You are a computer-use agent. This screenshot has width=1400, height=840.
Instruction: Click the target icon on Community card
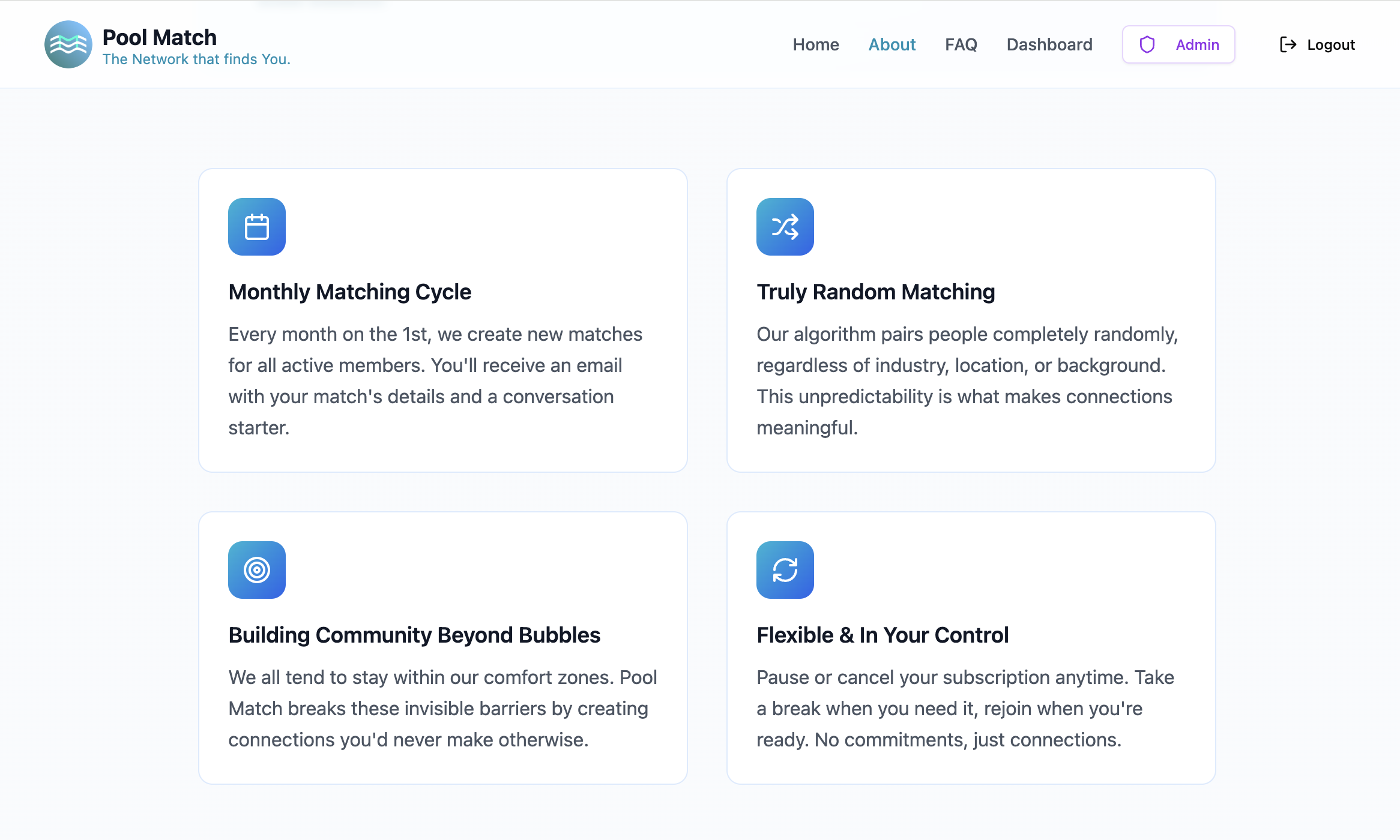point(257,570)
